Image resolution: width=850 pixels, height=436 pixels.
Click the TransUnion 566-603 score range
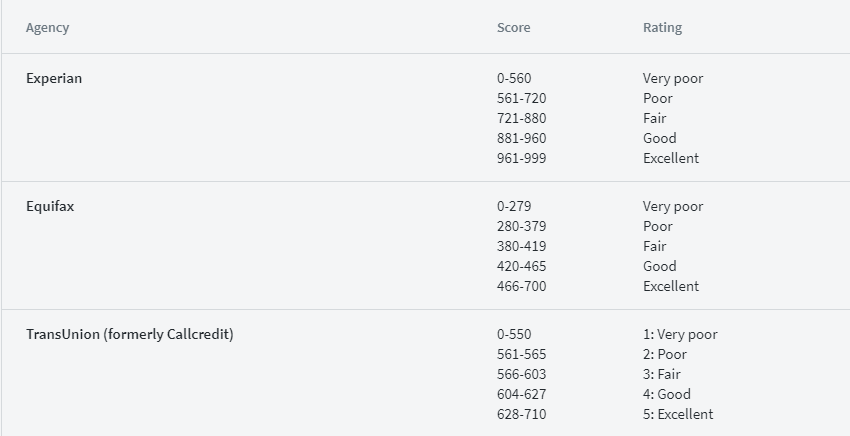pos(521,374)
